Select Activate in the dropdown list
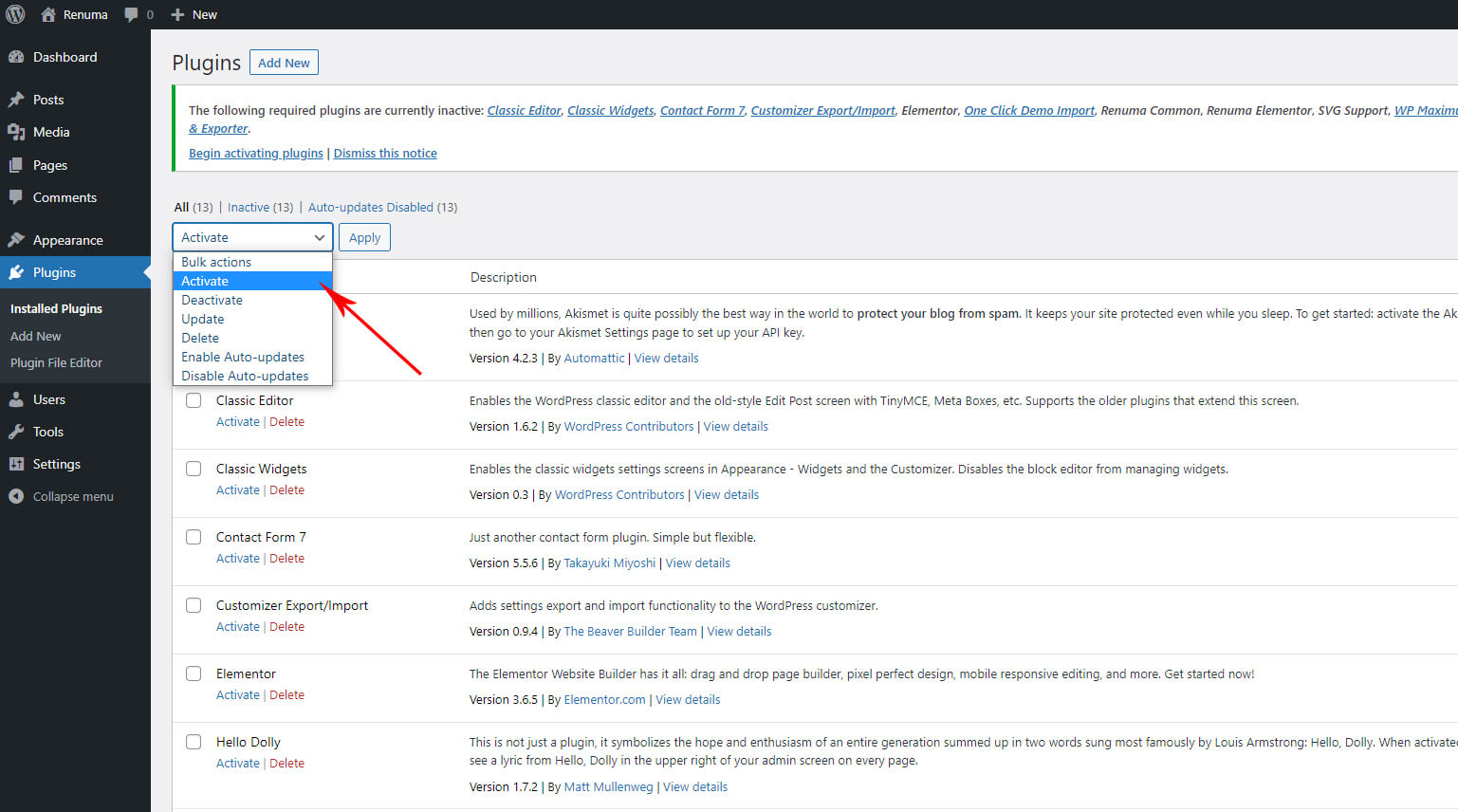 click(x=252, y=281)
